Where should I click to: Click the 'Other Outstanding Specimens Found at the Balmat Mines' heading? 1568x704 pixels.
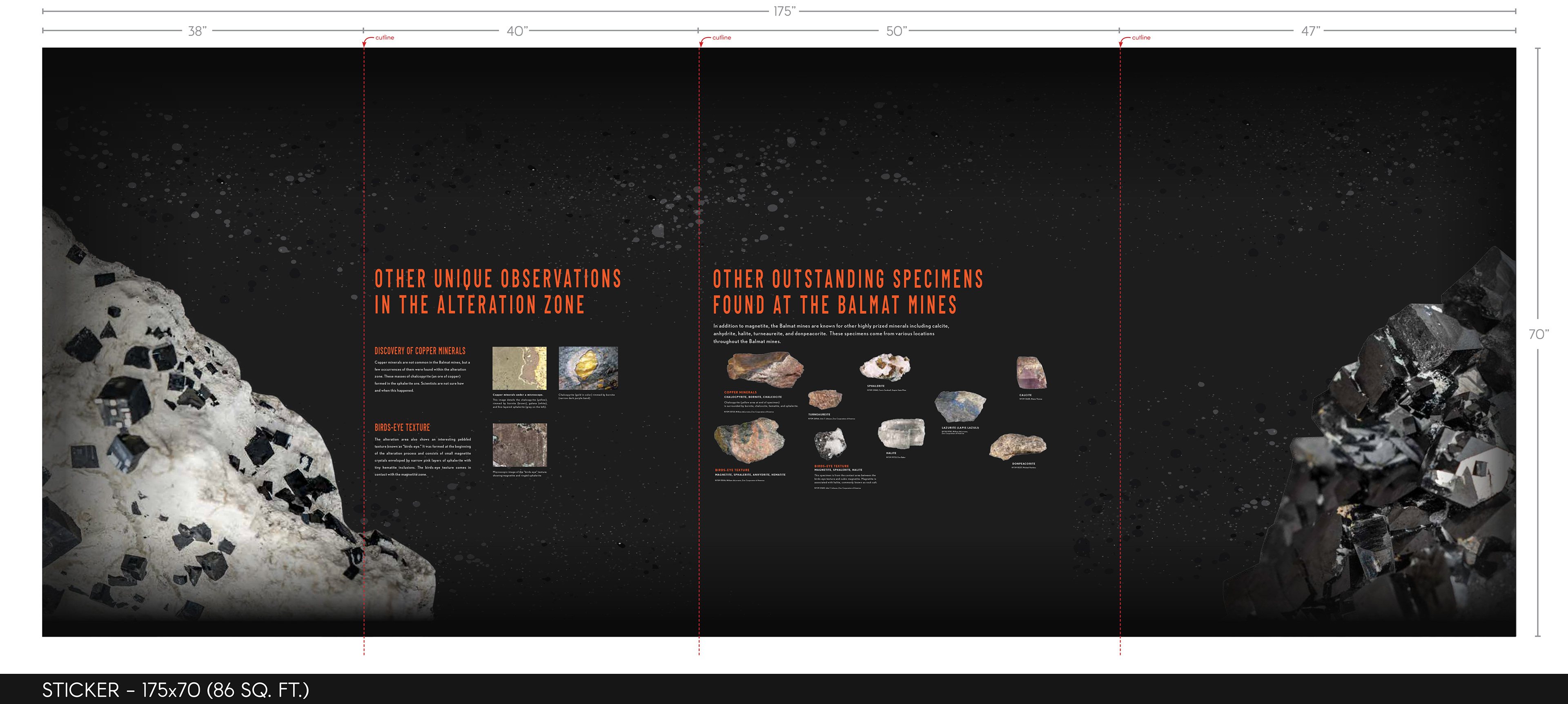(x=848, y=291)
